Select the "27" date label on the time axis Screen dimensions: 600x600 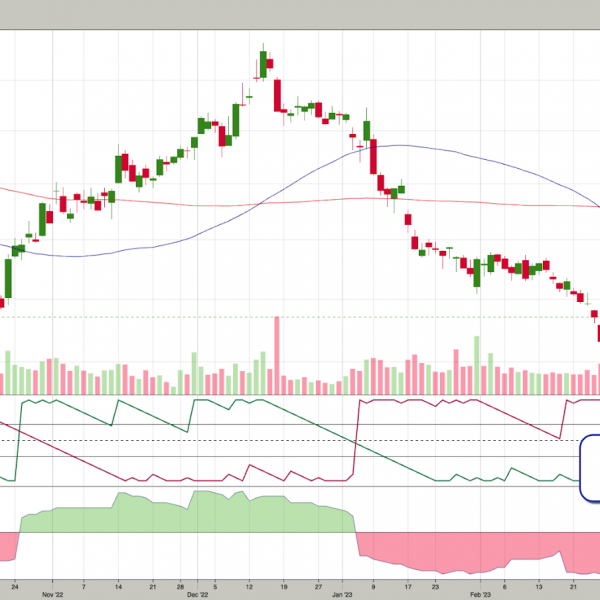click(318, 586)
